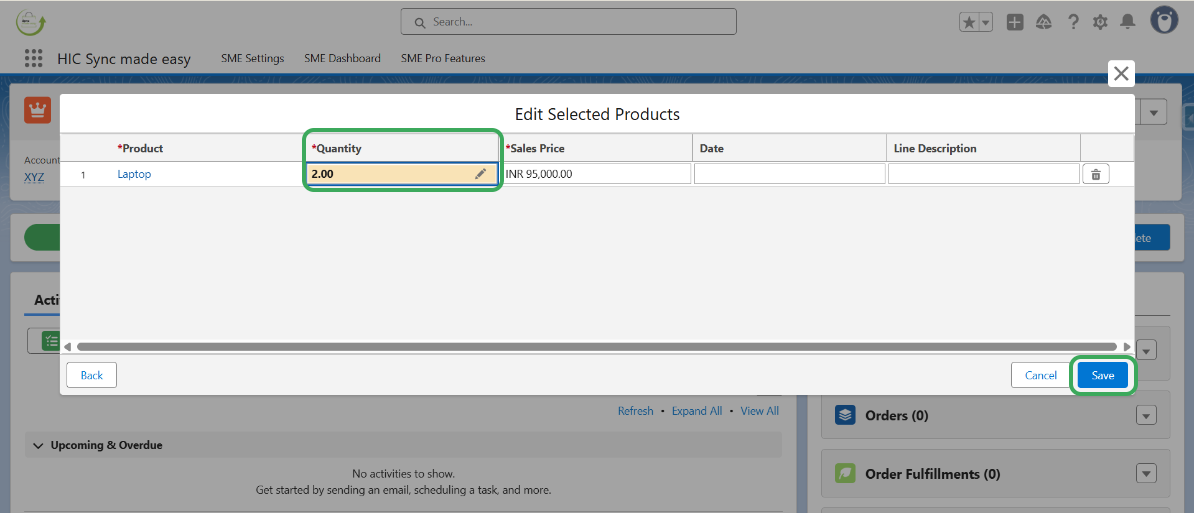Open the App Launcher grid icon
This screenshot has width=1194, height=513.
(x=34, y=58)
